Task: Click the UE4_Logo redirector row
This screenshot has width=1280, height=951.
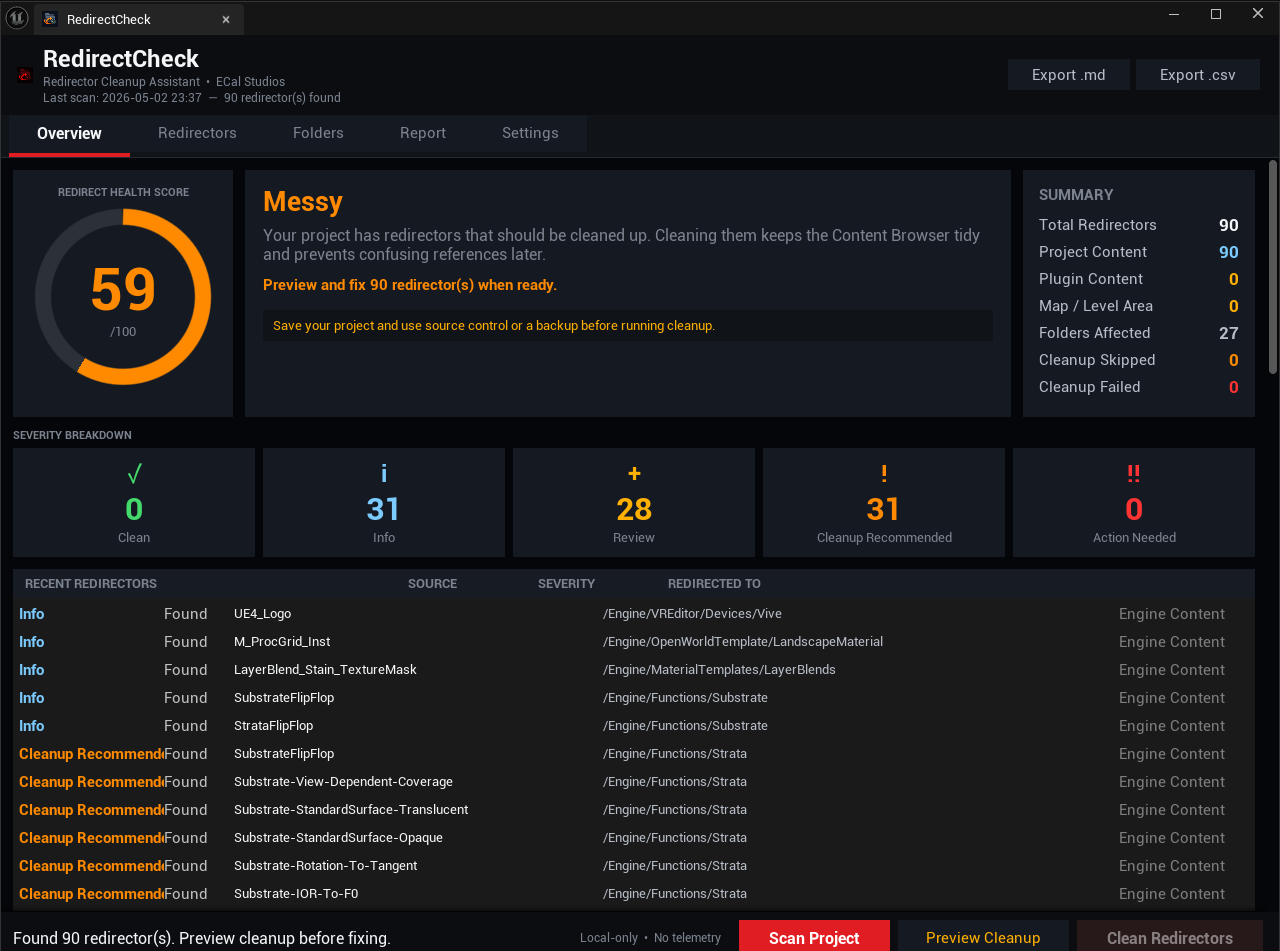Action: 634,614
